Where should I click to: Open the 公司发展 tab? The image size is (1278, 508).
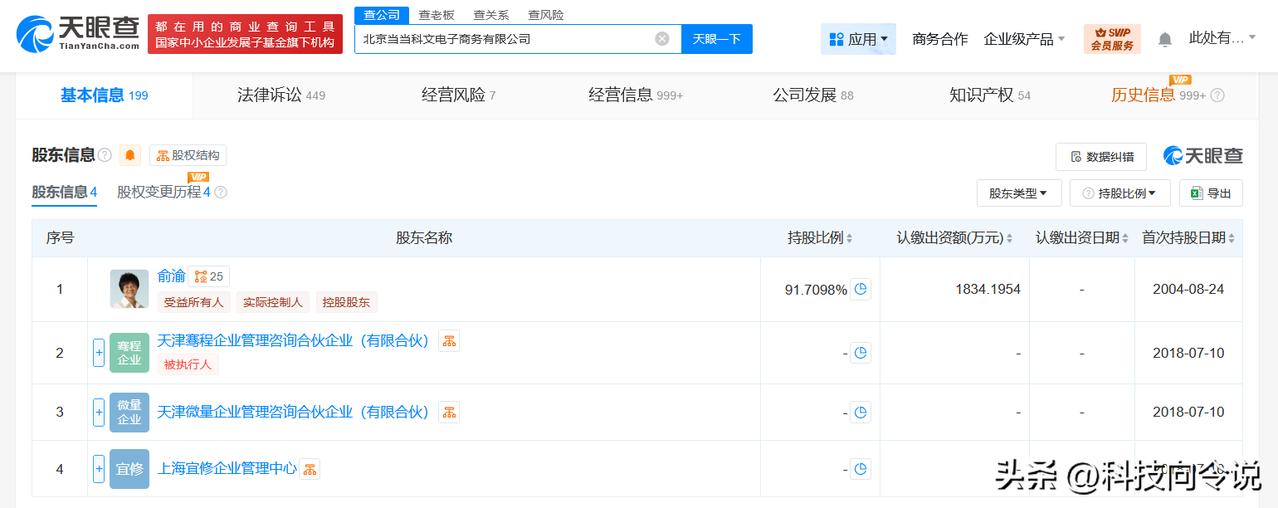click(813, 95)
